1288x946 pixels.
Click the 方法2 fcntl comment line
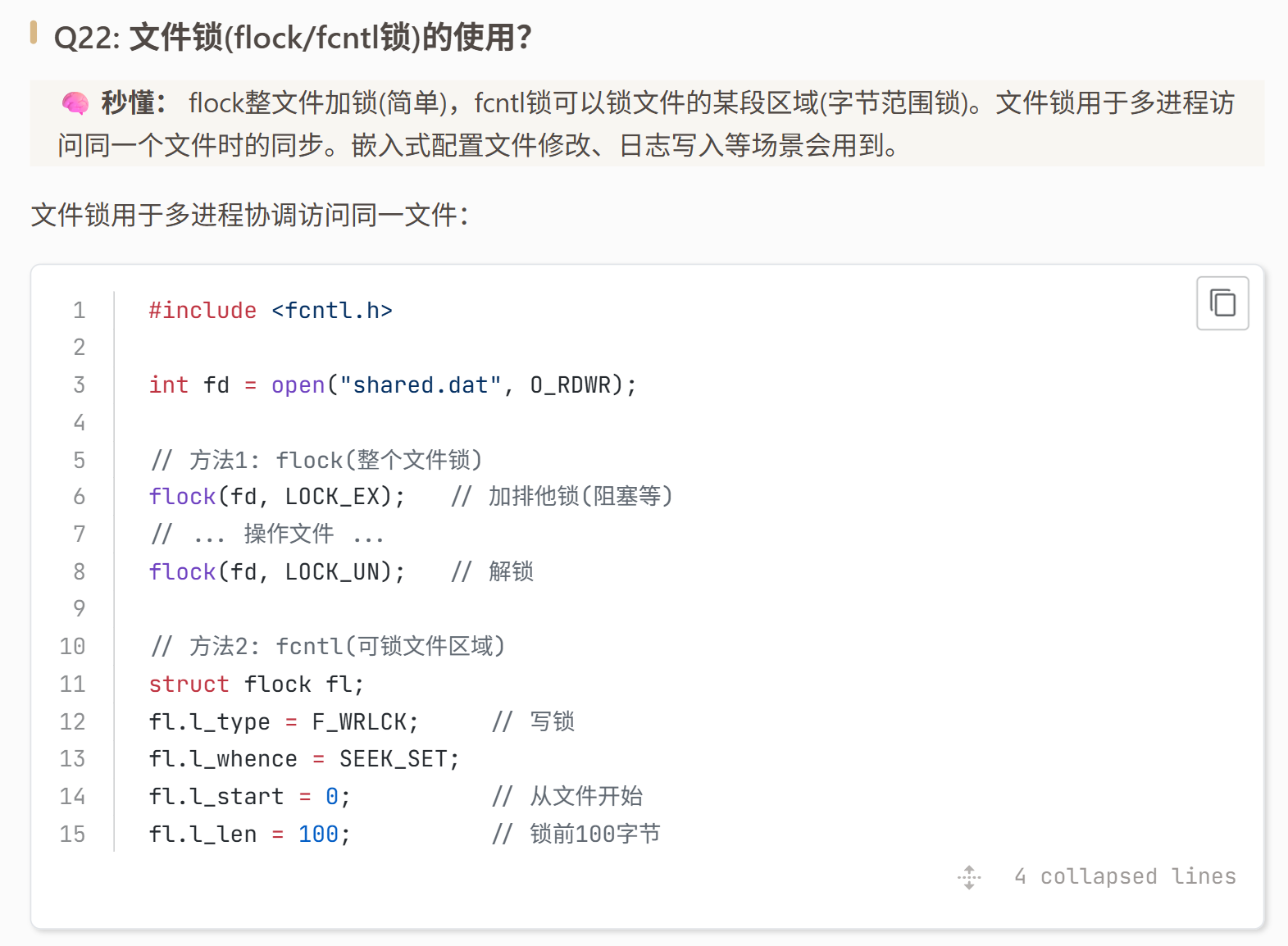coord(327,646)
